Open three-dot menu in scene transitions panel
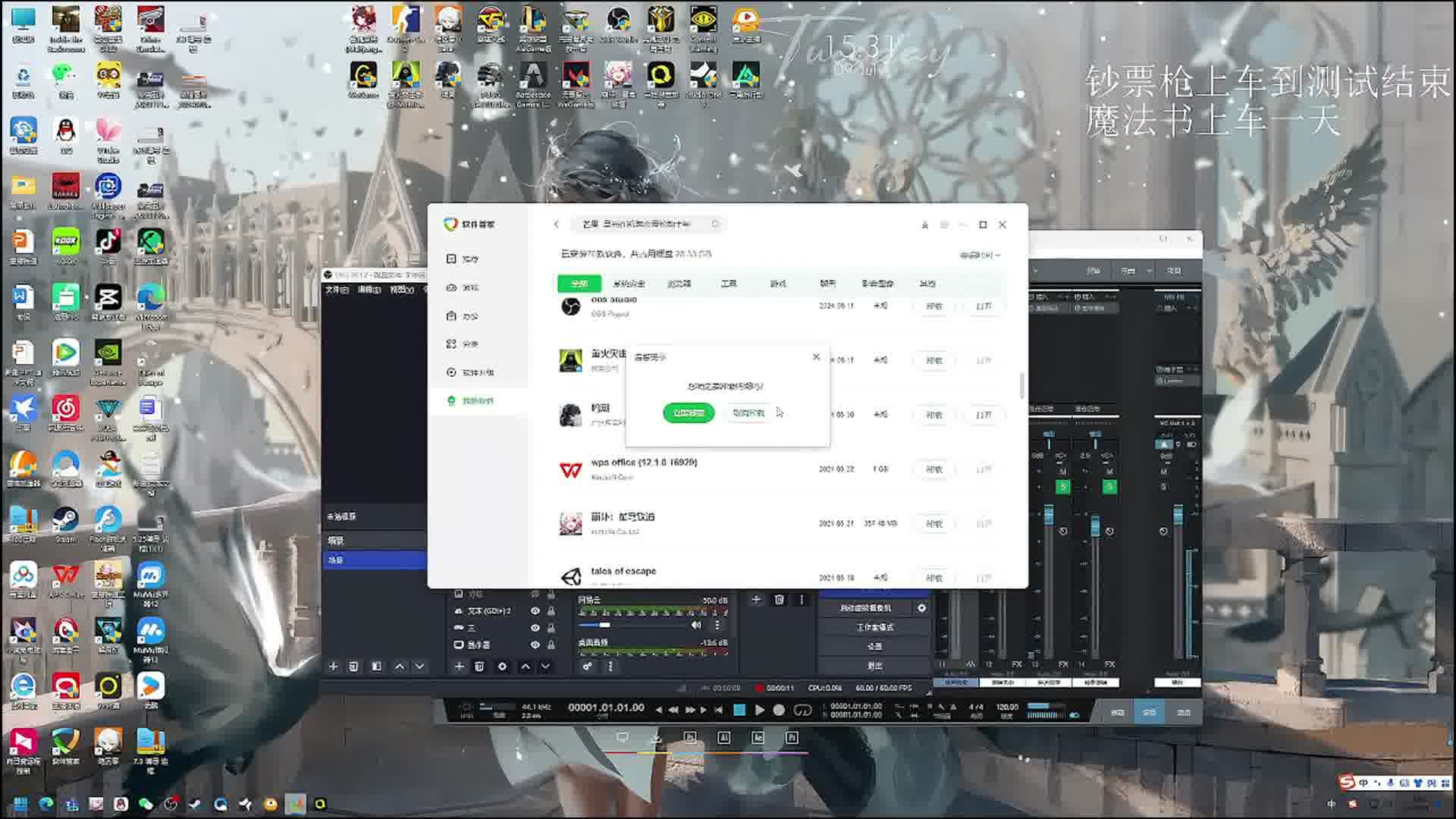Image resolution: width=1456 pixels, height=819 pixels. click(x=802, y=600)
